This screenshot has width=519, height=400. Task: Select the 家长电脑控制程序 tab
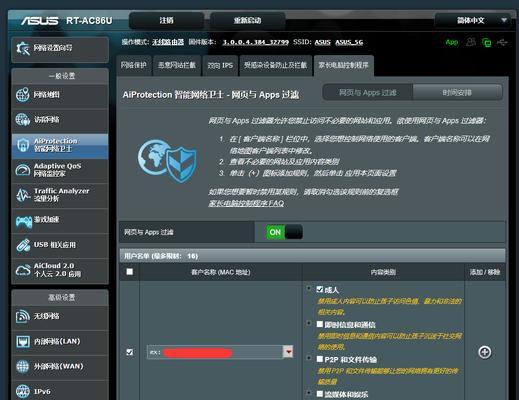click(343, 65)
